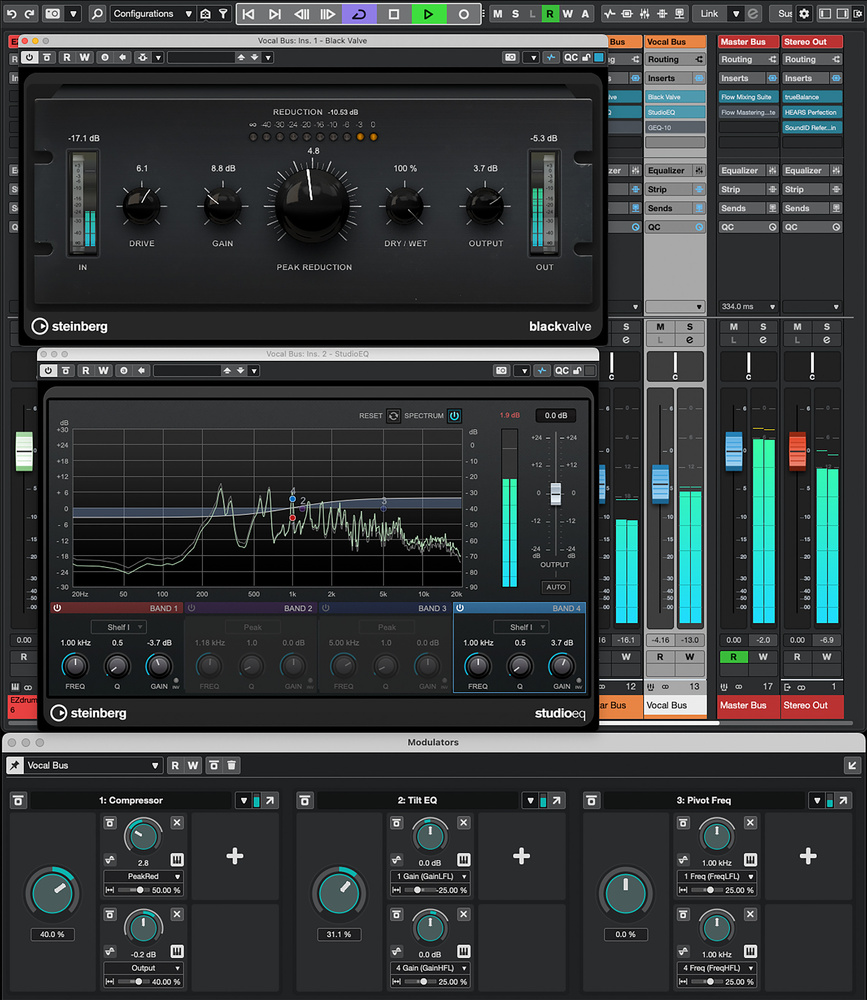Click the AUTO button under StudioEQ output
867x1000 pixels.
555,587
